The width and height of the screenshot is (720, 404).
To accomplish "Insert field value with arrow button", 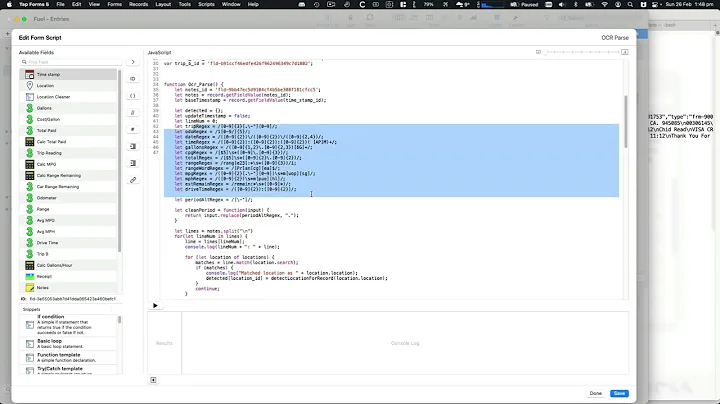I will click(133, 62).
